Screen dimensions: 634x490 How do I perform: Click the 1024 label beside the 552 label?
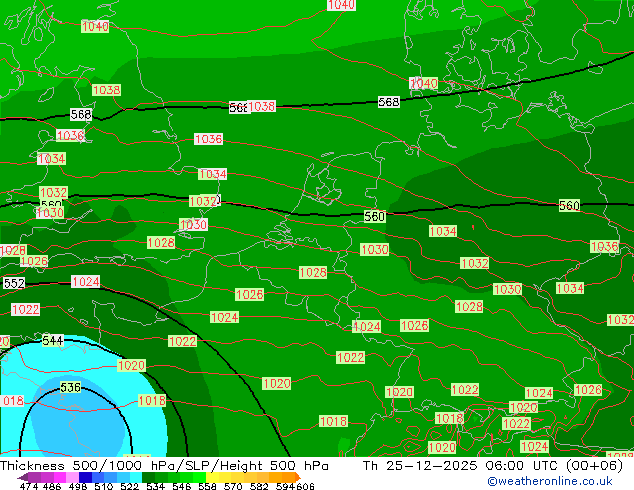[86, 281]
